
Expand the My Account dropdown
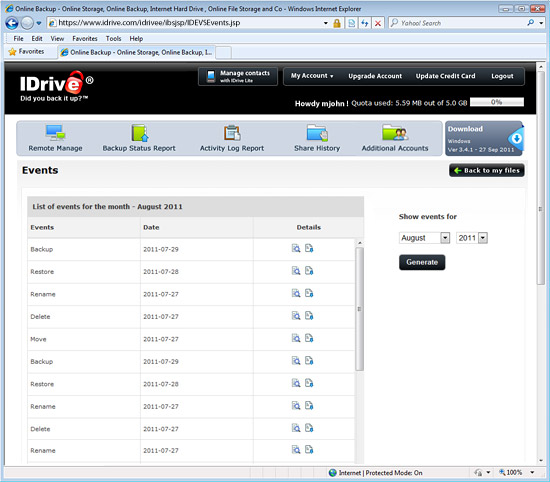point(311,76)
